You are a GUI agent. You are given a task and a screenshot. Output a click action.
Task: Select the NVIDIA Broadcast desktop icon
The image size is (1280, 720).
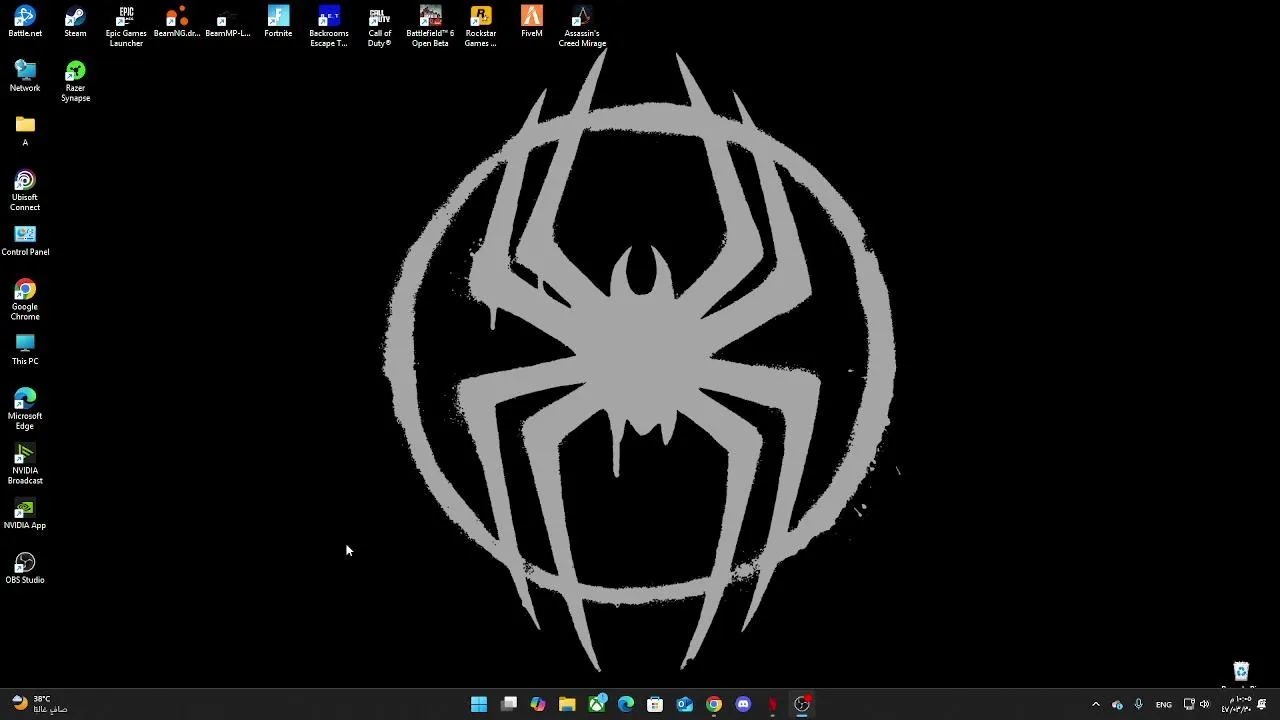click(x=25, y=464)
